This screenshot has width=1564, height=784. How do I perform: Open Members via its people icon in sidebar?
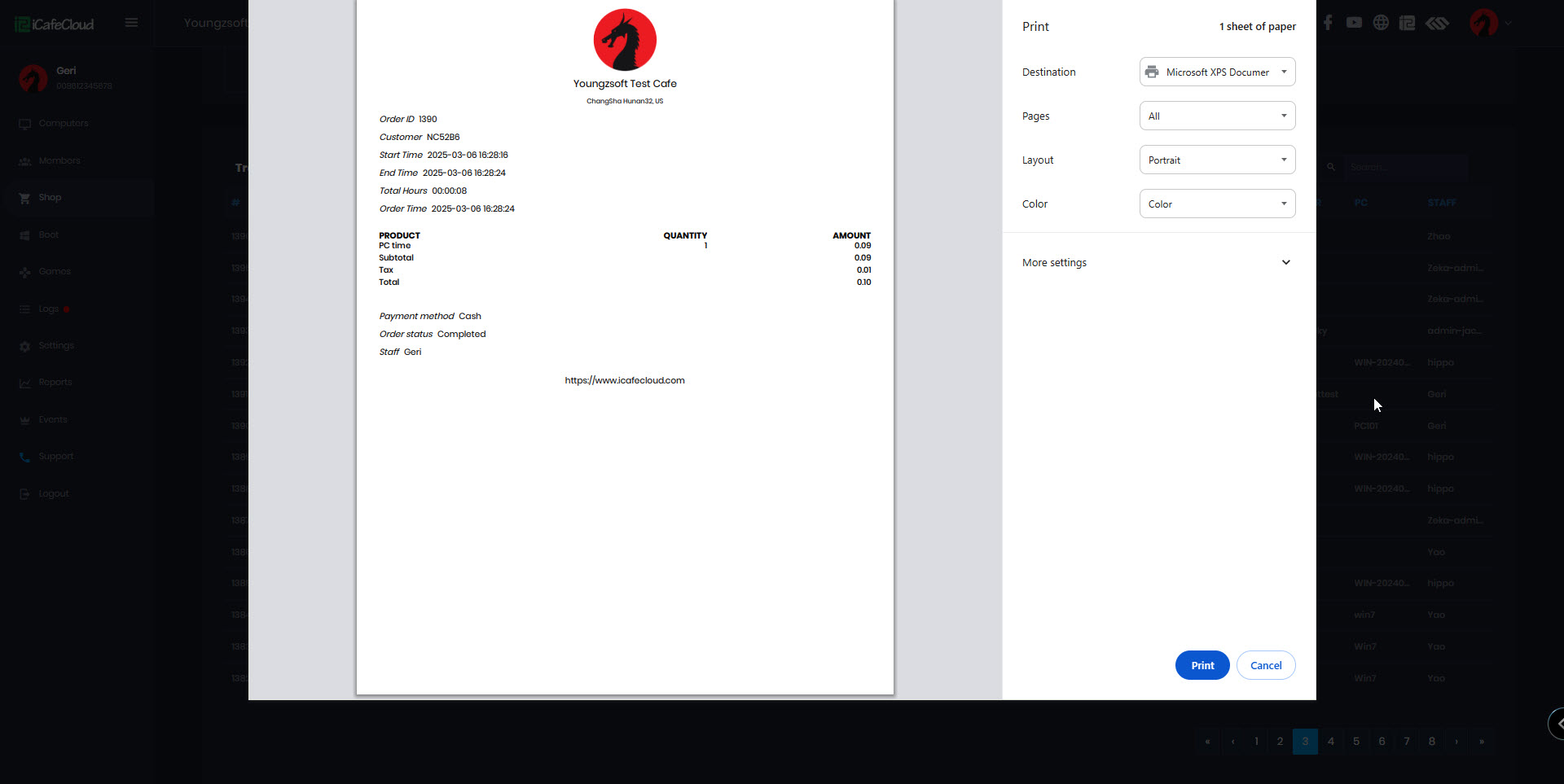(24, 161)
